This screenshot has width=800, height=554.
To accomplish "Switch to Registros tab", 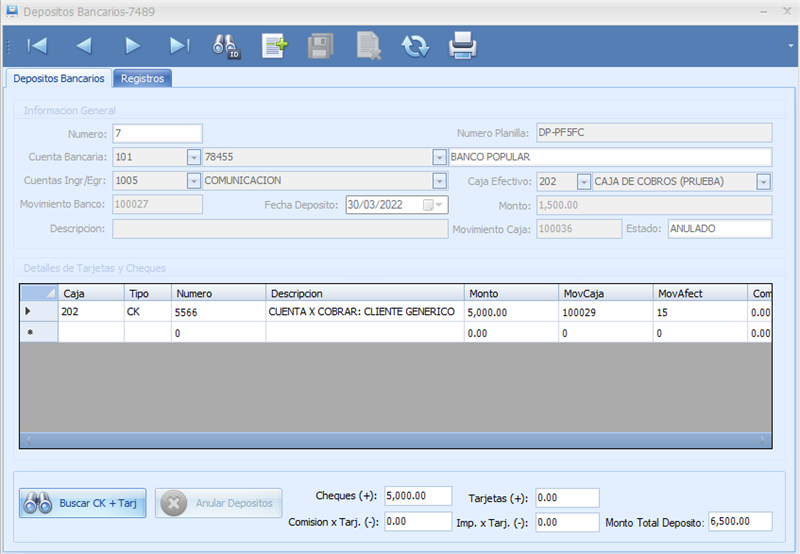I will point(142,78).
